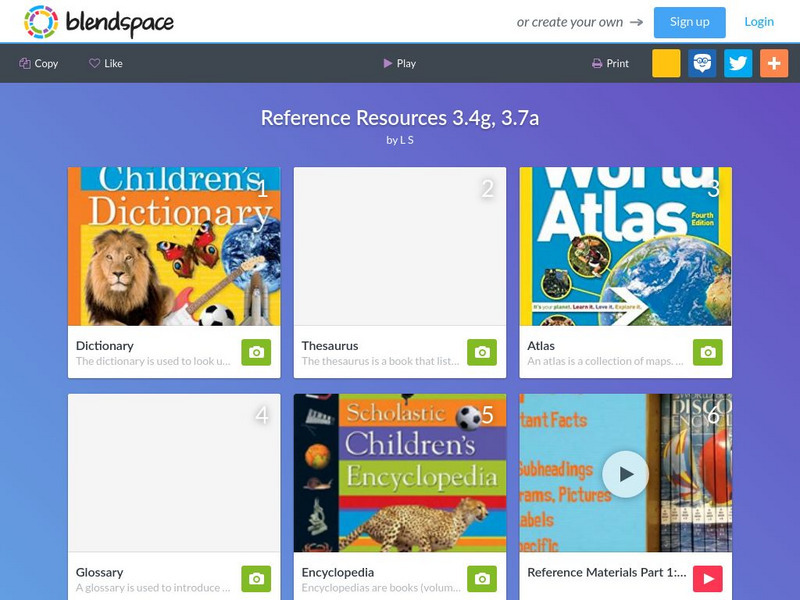Viewport: 800px width, 600px height.
Task: Select the Atlas title text
Action: [x=541, y=346]
